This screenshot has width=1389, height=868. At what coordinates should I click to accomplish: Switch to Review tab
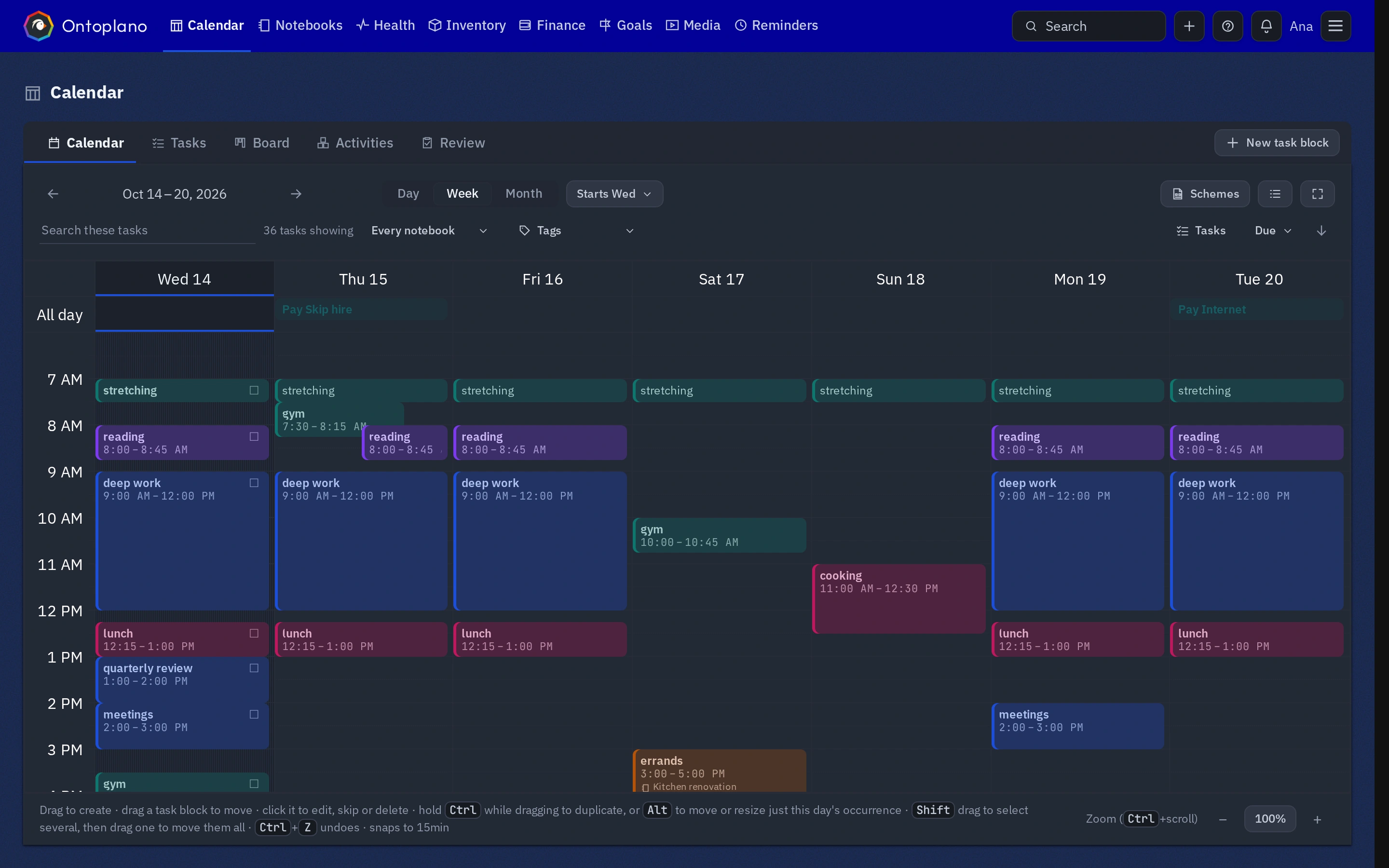click(453, 143)
